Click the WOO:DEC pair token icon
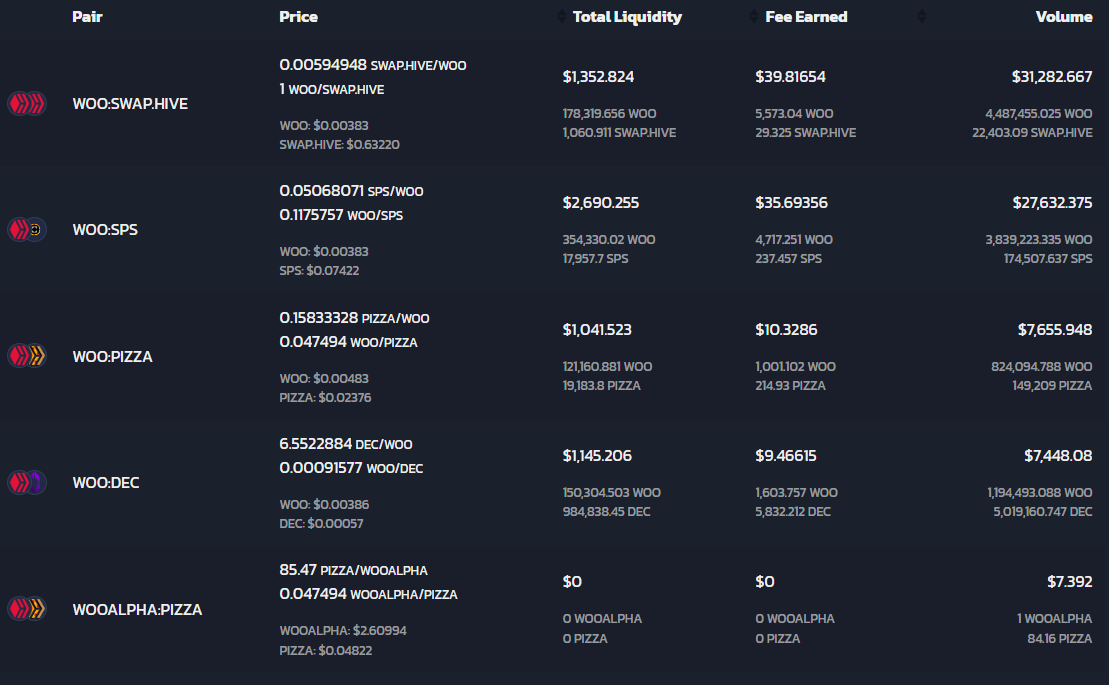1109x685 pixels. [27, 482]
